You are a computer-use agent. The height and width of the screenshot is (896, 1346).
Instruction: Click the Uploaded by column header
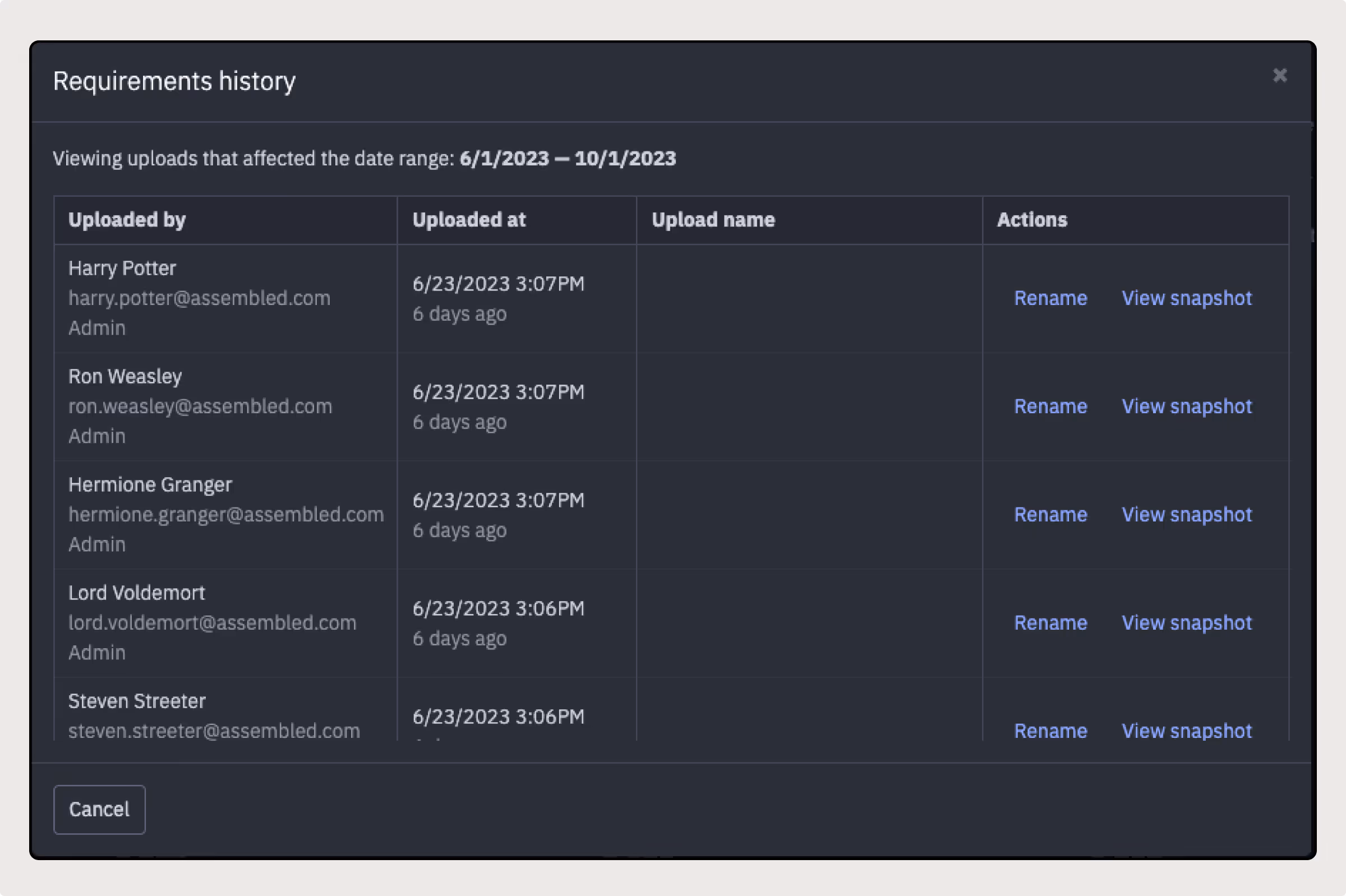click(x=127, y=220)
